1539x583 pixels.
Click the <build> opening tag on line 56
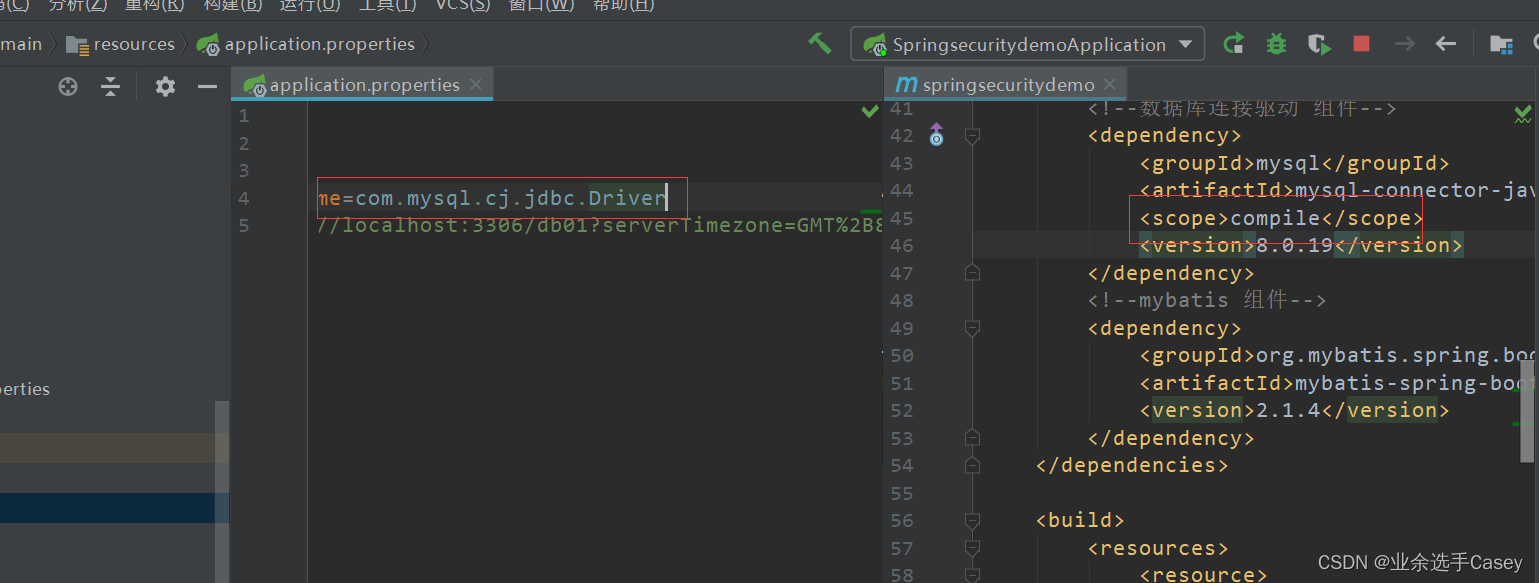click(x=1081, y=520)
